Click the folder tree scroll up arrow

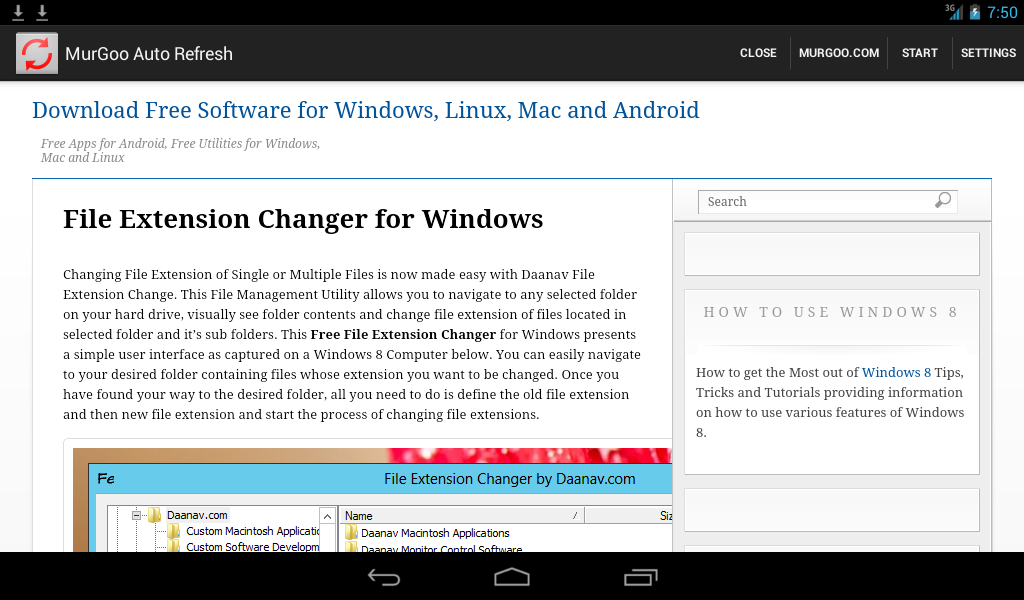pos(327,516)
